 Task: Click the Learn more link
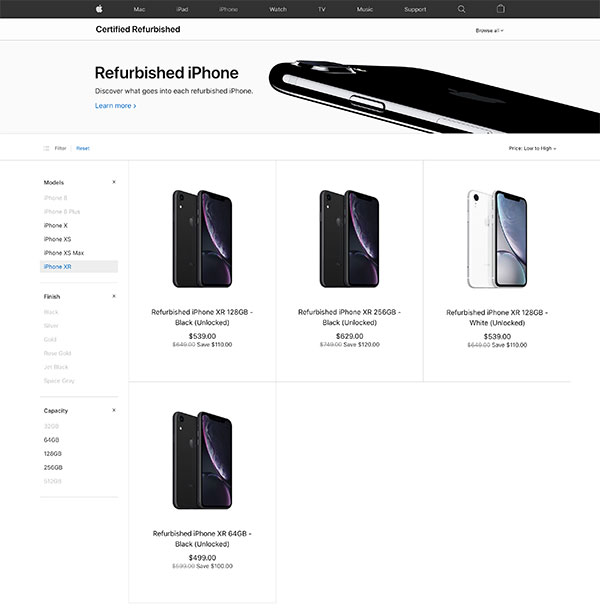click(x=115, y=106)
